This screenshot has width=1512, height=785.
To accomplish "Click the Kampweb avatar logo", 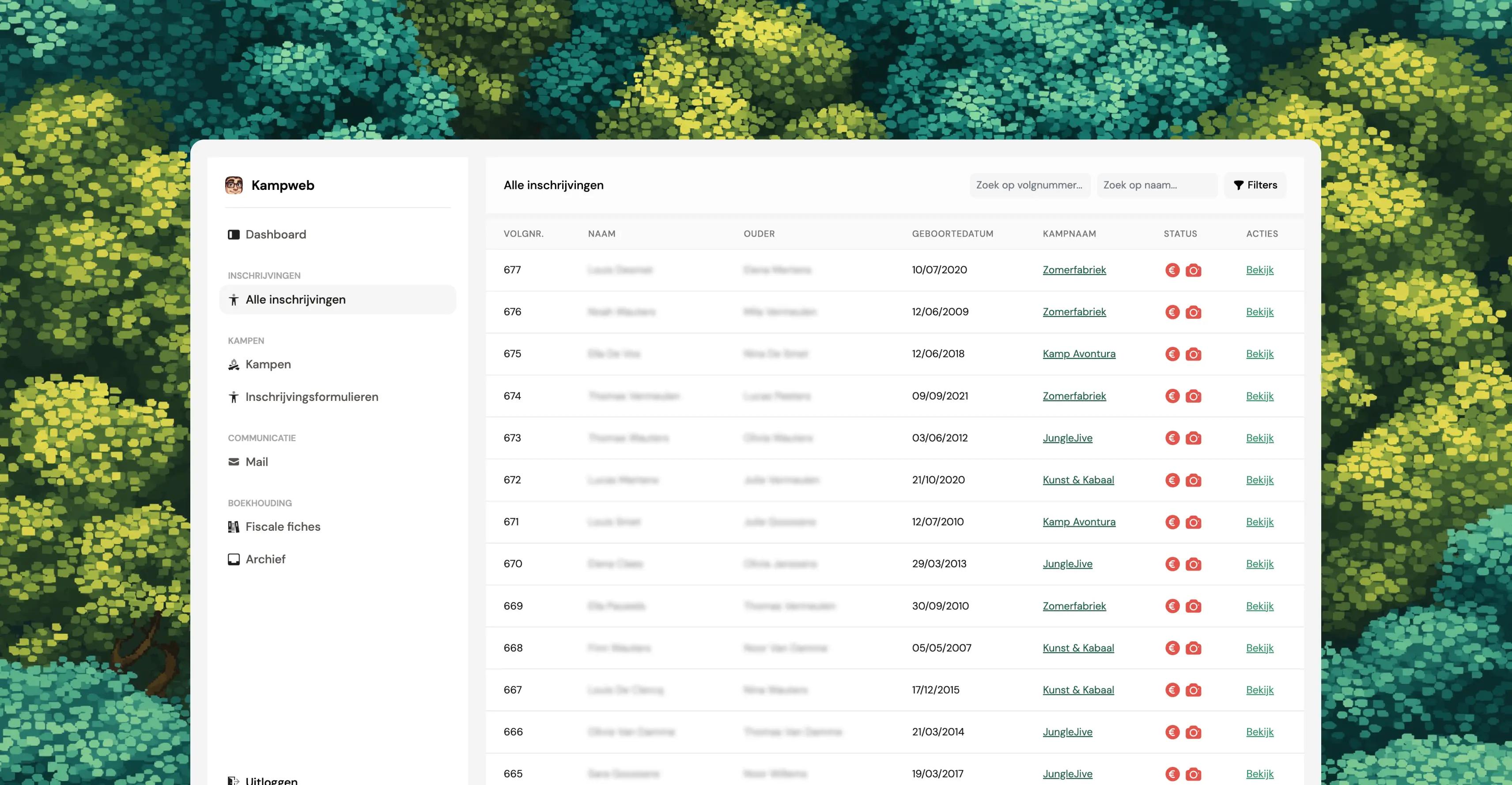I will click(234, 185).
